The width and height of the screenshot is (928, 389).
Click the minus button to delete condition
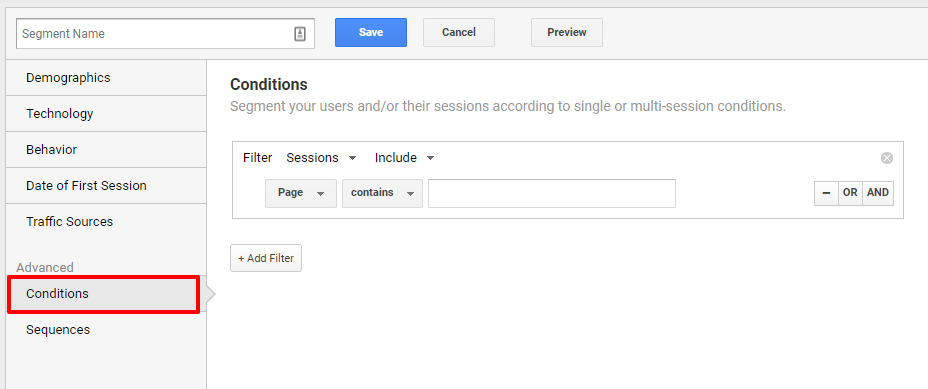[x=826, y=193]
